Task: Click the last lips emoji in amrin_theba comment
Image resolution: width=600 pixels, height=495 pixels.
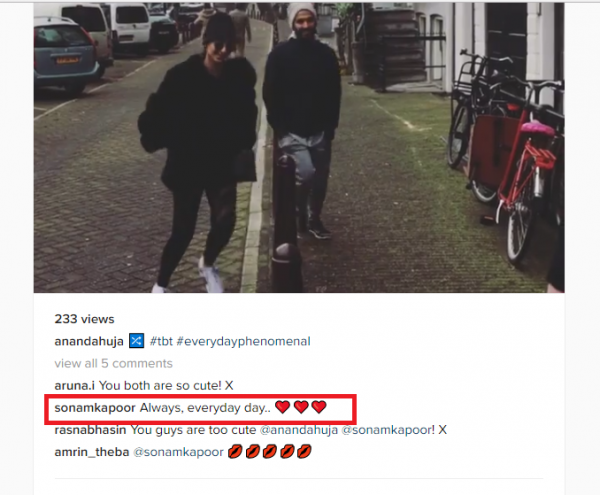Action: tap(304, 452)
